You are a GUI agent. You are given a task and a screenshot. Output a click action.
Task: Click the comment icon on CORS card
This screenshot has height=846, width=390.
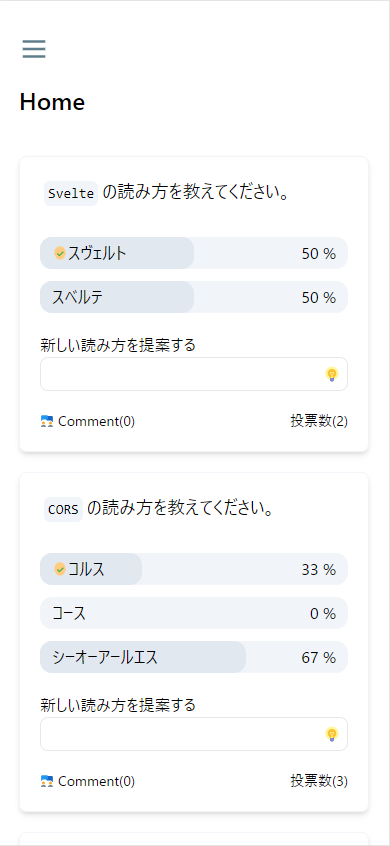47,781
